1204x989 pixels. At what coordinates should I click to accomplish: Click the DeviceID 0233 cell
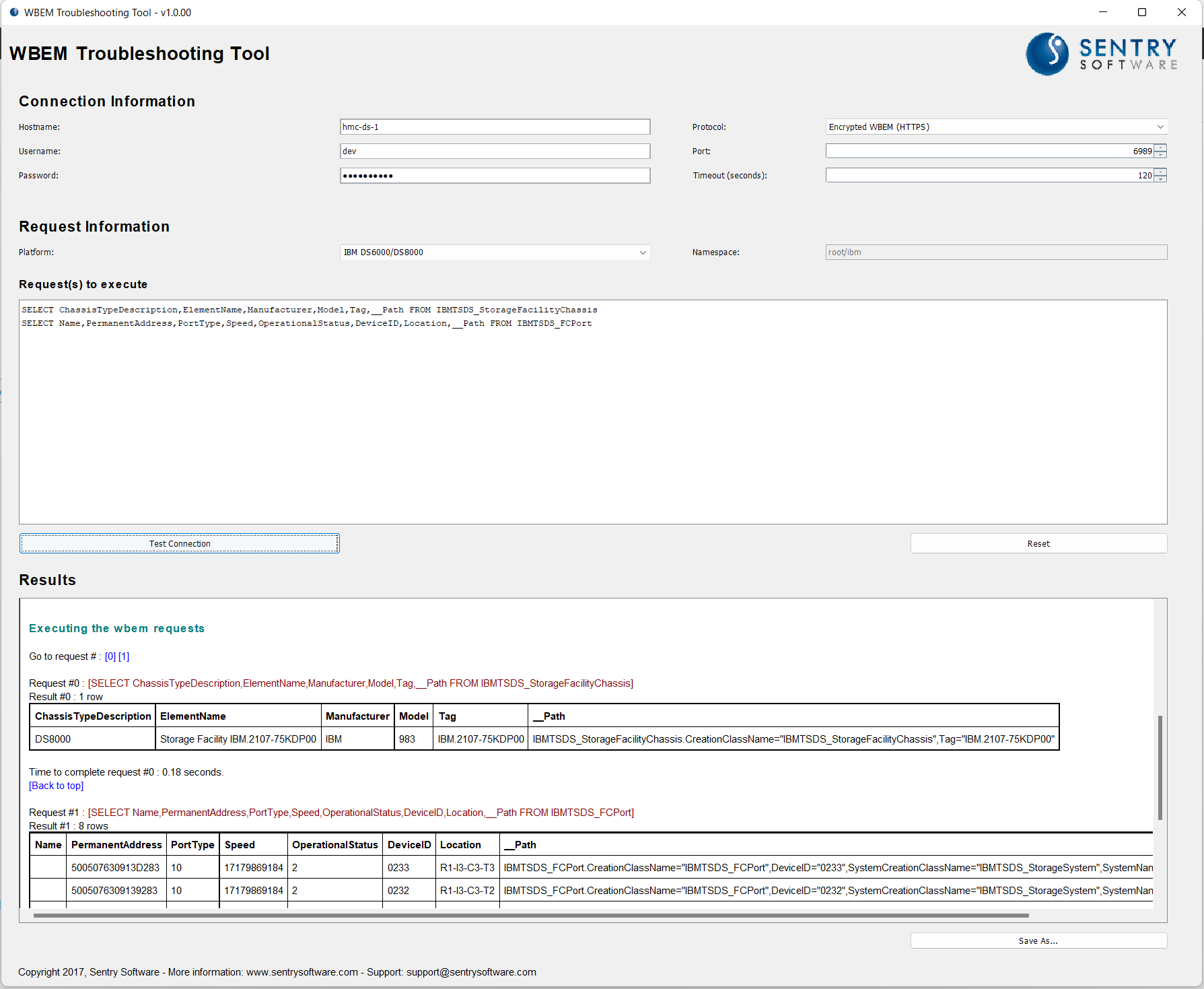409,868
